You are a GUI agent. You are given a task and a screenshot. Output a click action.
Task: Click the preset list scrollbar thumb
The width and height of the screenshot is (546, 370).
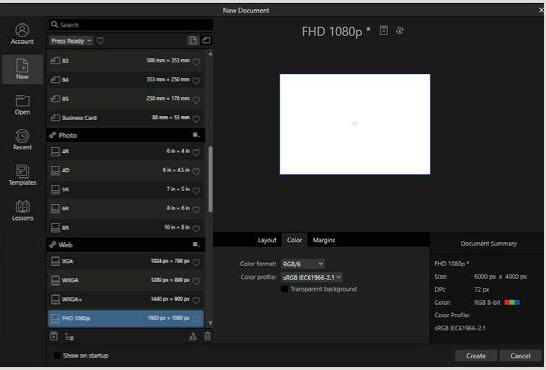210,179
